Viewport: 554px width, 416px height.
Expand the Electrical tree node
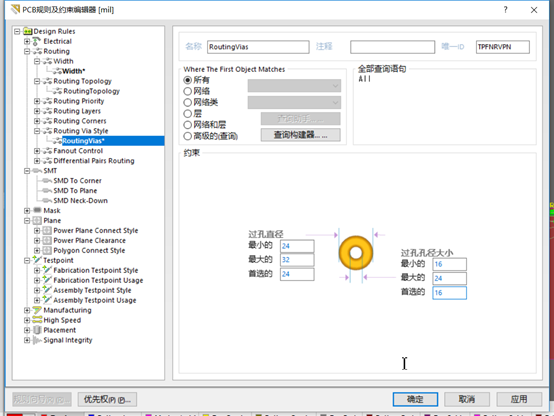point(27,41)
